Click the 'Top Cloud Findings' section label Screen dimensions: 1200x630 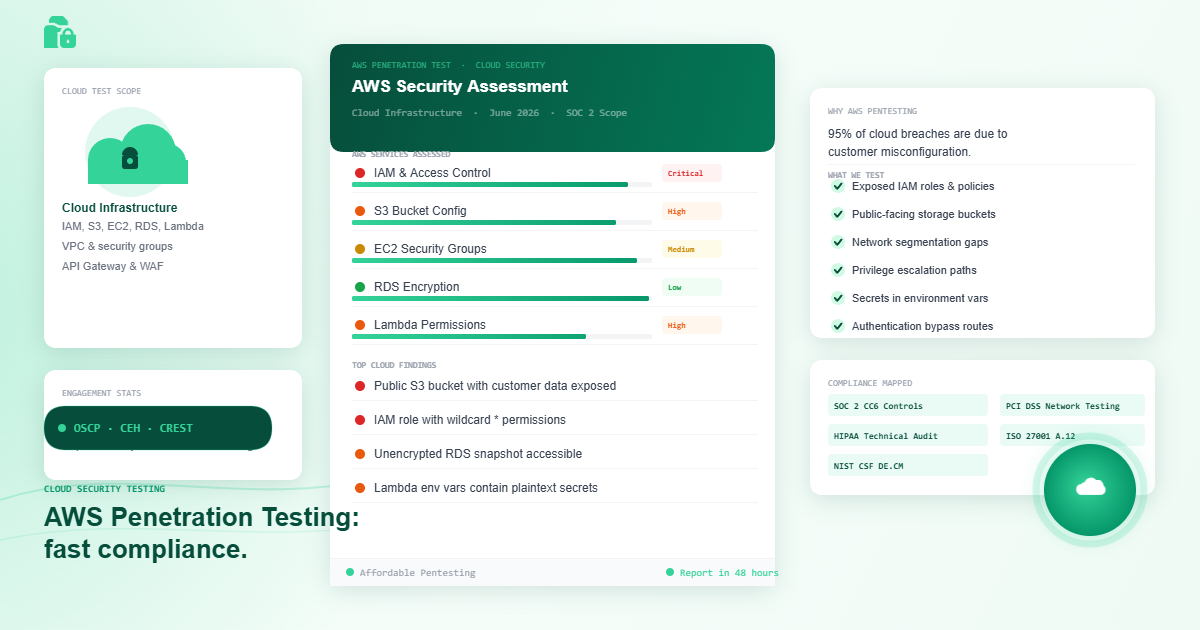(x=394, y=365)
